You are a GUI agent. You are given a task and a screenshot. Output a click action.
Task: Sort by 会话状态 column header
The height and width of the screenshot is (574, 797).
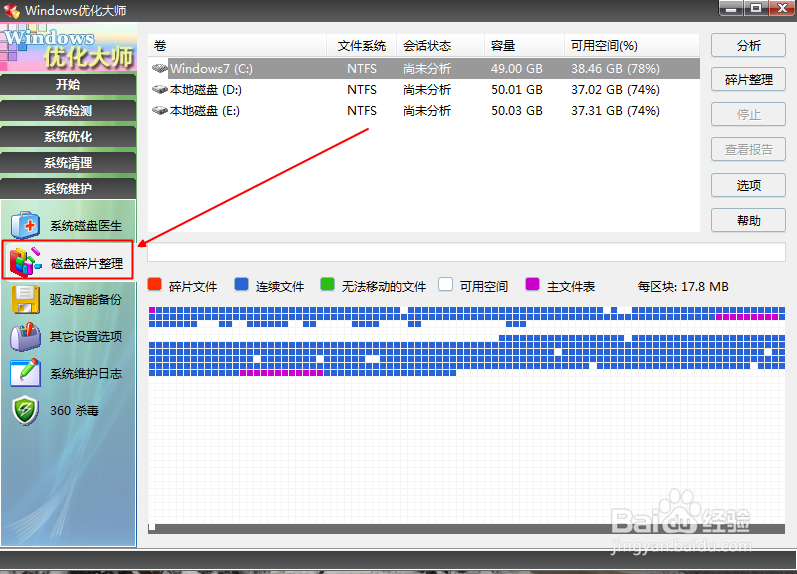point(440,46)
